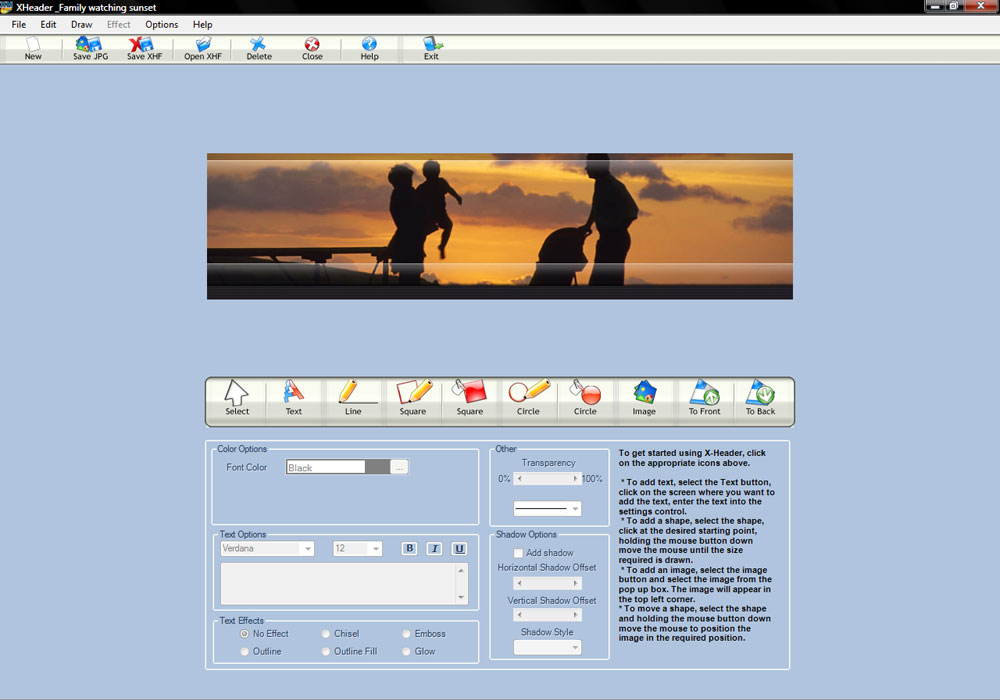Toggle Bold text formatting

[409, 548]
